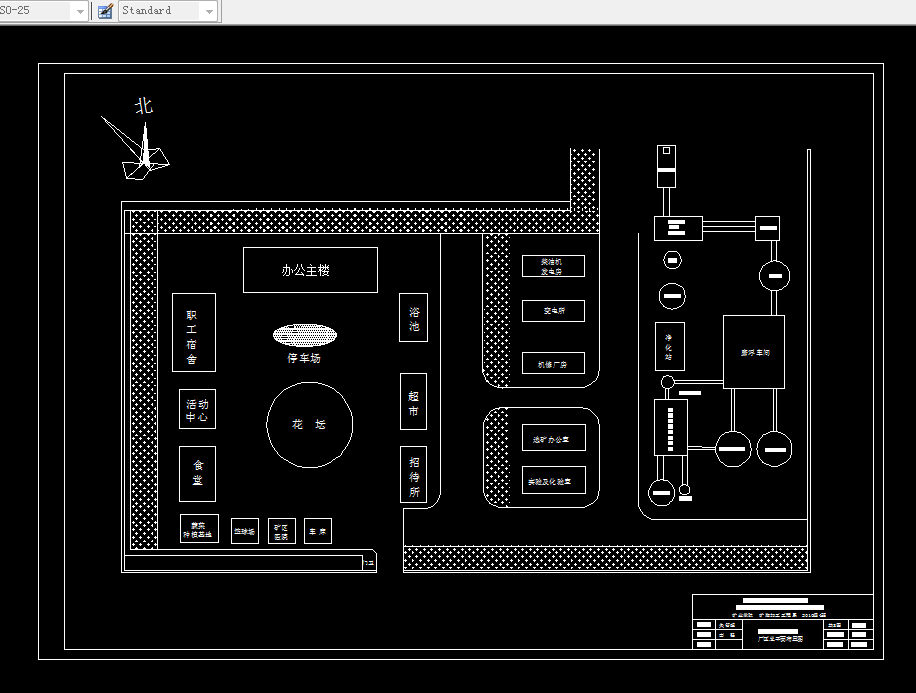Screen dimensions: 916x693
Task: Select the 浴池 building label
Action: point(414,319)
